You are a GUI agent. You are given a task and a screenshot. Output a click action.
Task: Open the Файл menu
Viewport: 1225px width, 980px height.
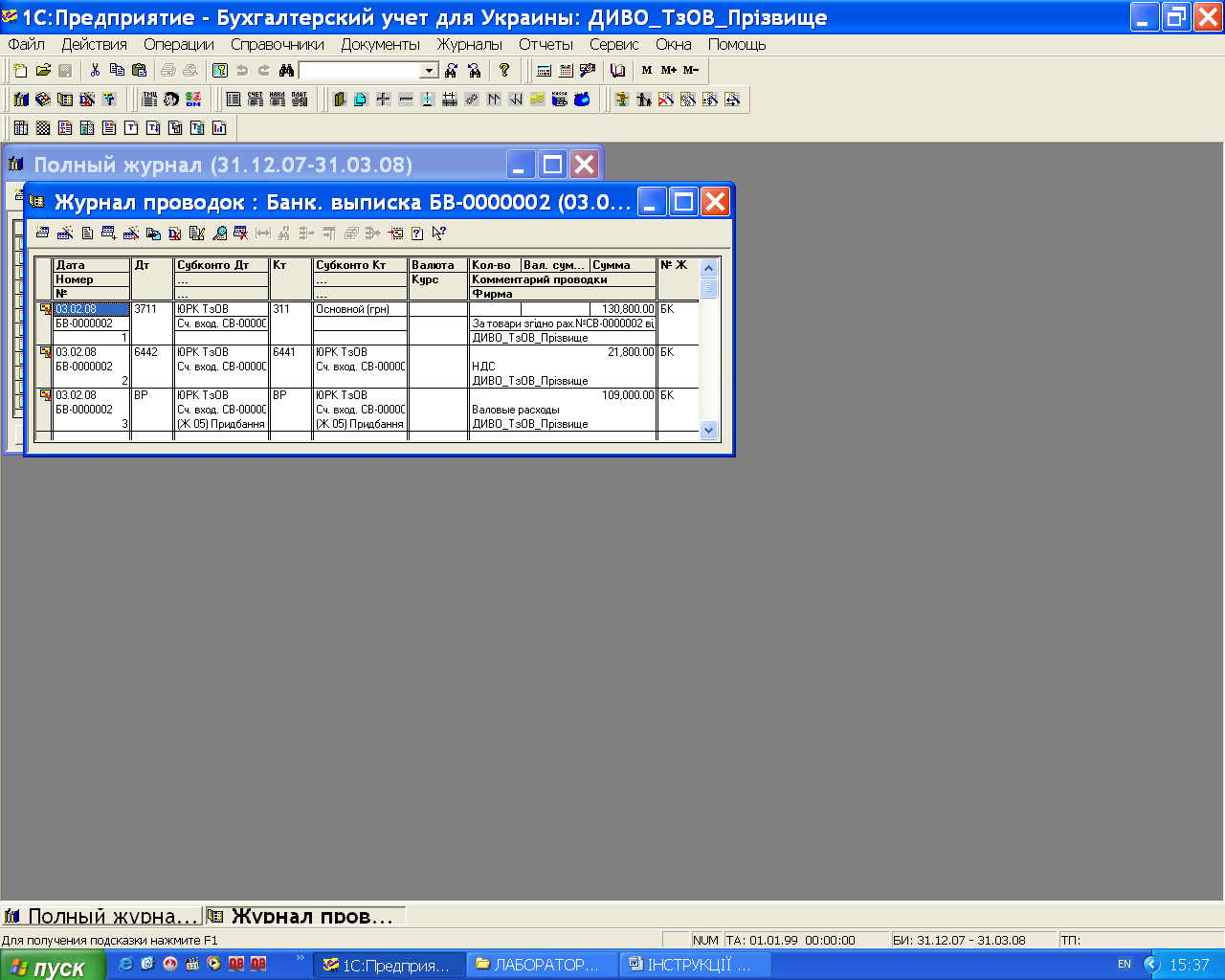pyautogui.click(x=27, y=44)
